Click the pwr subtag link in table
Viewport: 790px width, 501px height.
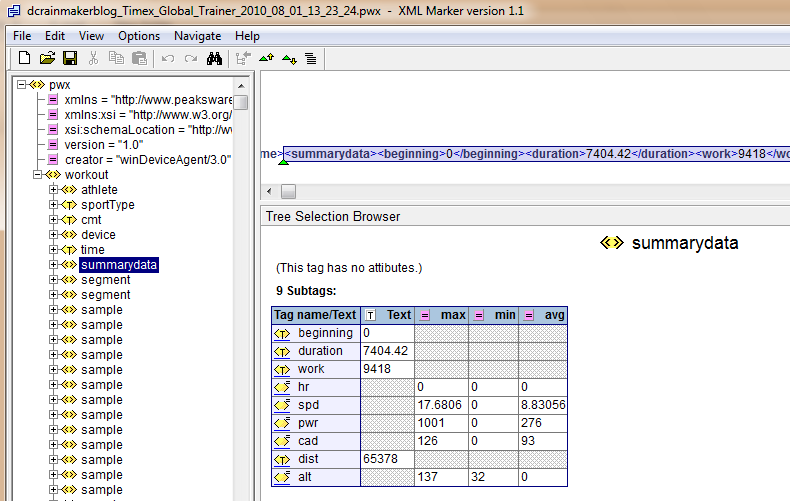click(x=308, y=423)
